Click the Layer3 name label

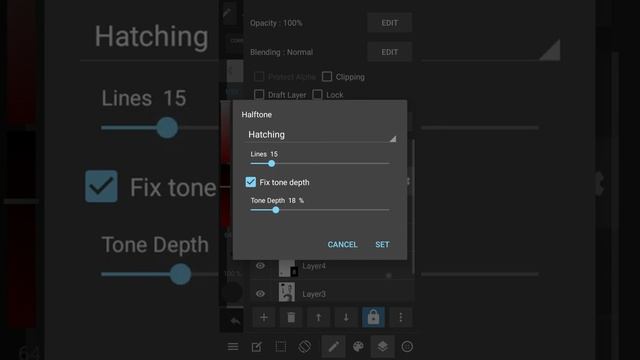[314, 294]
